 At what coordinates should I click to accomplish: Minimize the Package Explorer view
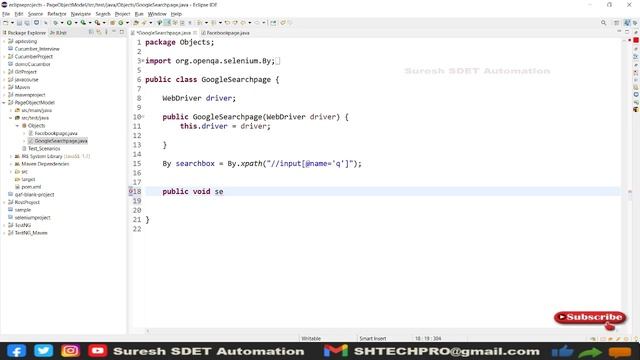[x=114, y=32]
